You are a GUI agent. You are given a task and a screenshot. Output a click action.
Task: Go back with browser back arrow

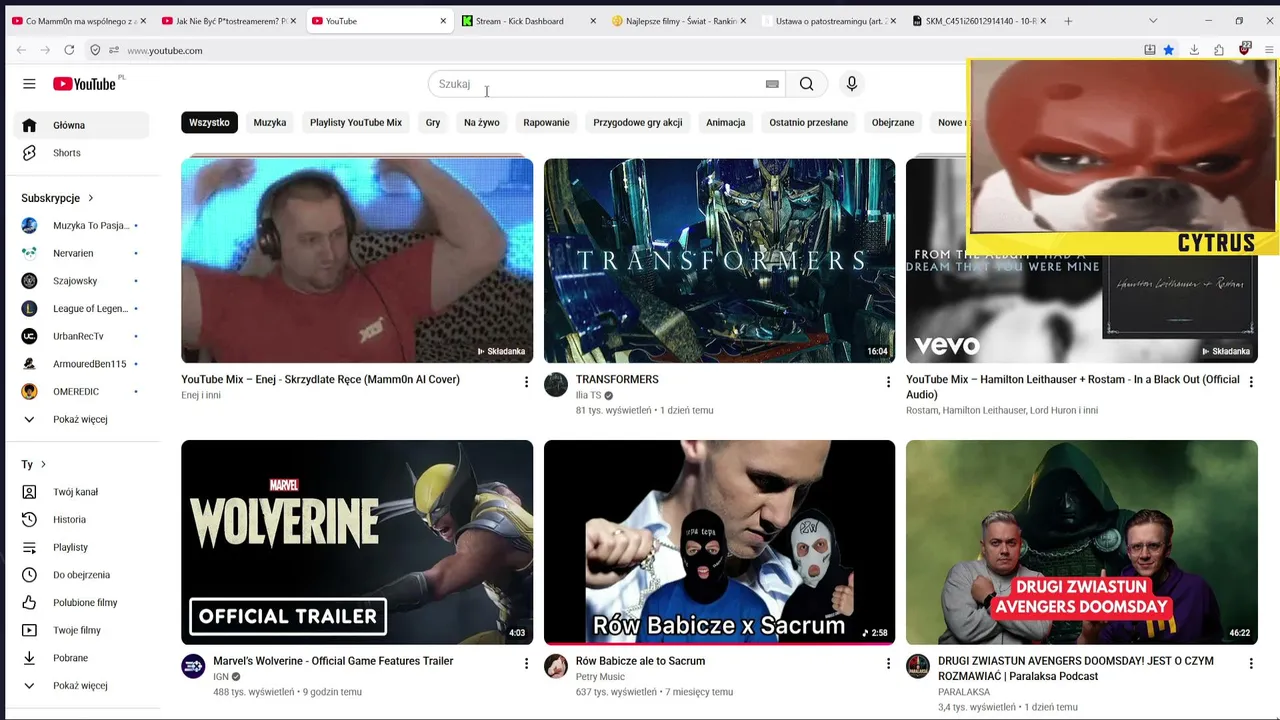pos(21,50)
